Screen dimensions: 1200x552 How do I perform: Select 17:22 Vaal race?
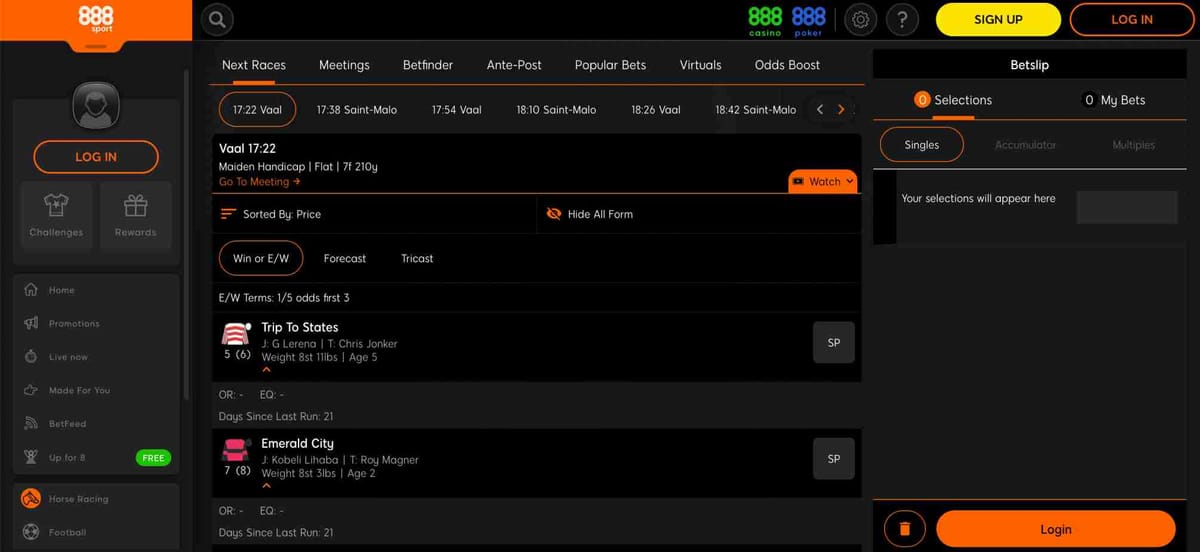tap(258, 110)
